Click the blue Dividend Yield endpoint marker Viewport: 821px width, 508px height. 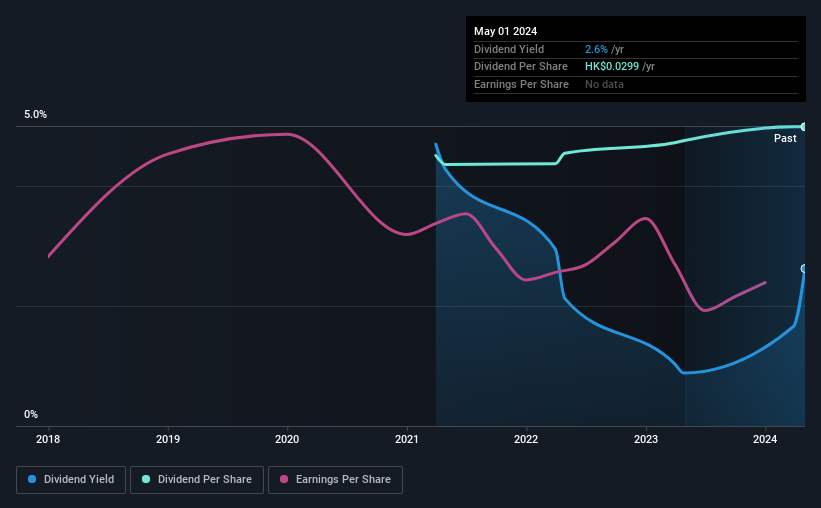tap(804, 269)
